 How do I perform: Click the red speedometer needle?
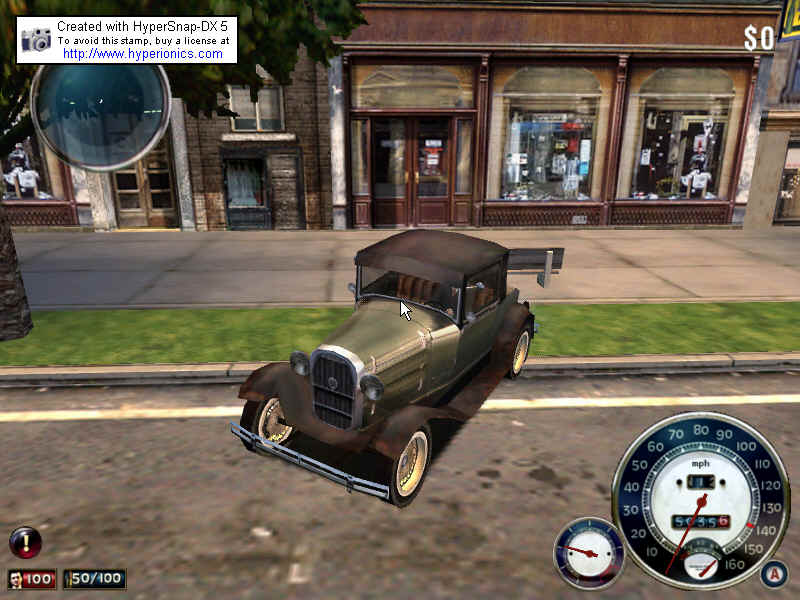pos(687,533)
